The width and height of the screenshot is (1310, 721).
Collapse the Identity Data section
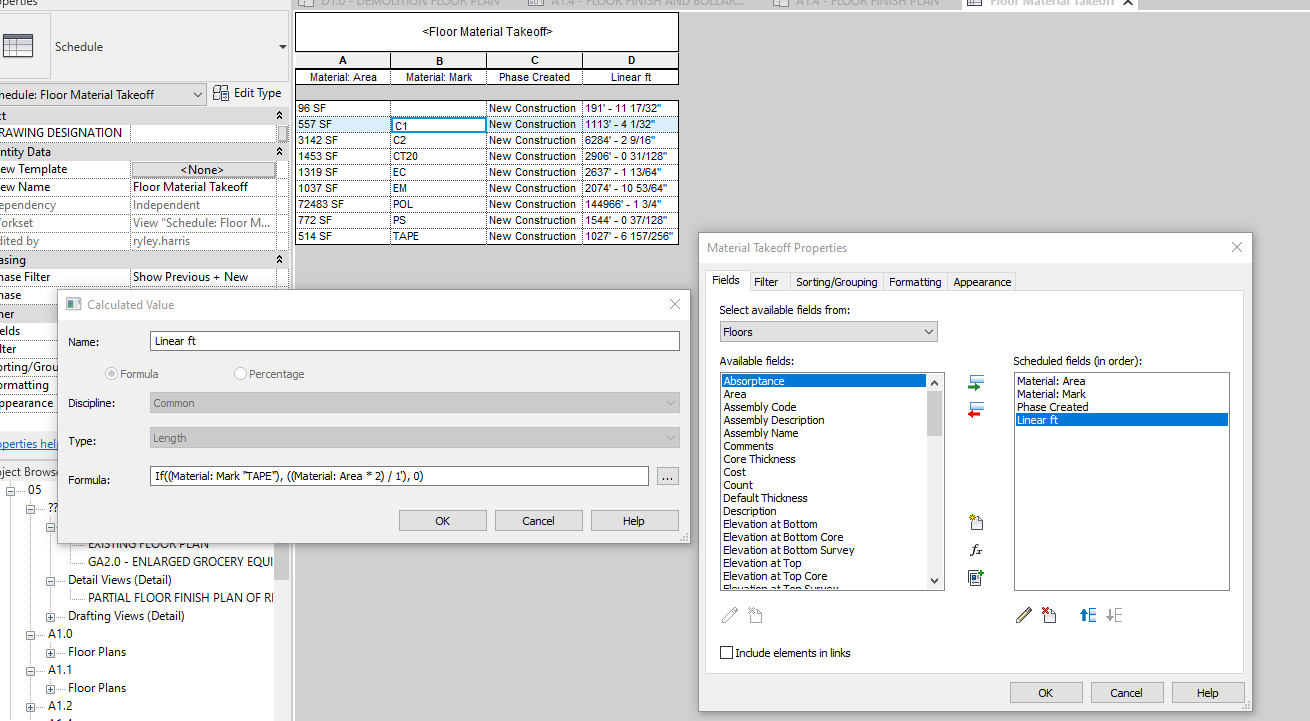[x=280, y=152]
